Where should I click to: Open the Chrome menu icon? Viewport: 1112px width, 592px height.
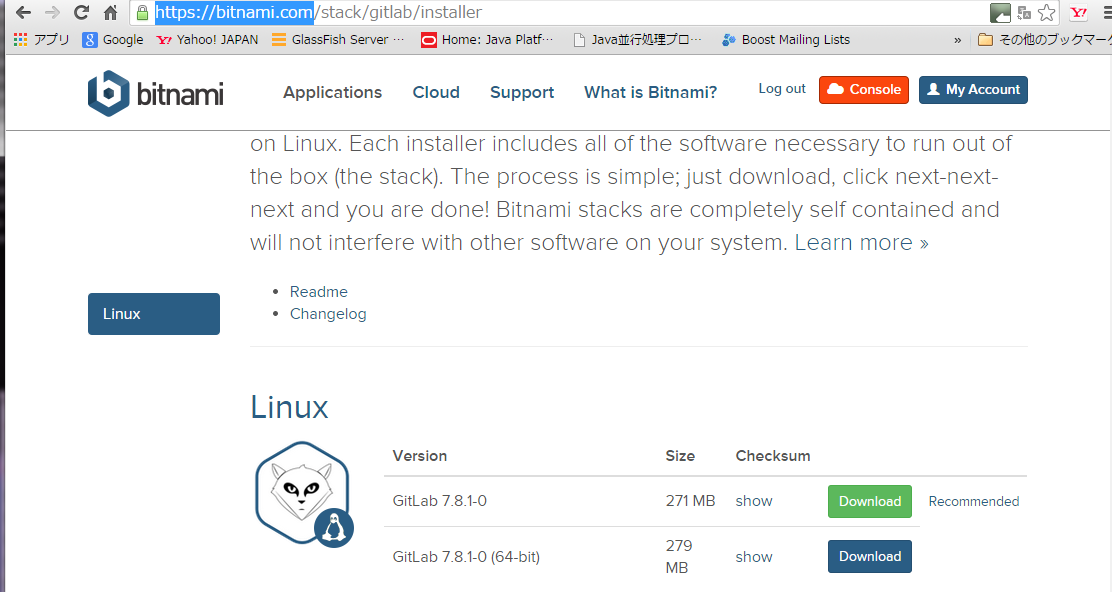tap(1106, 12)
